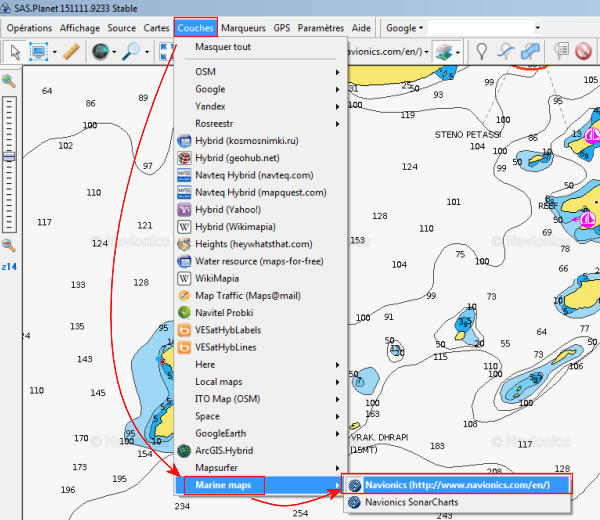Click the red hide-marks prohibition icon
Image resolution: width=600 pixels, height=520 pixels.
[x=583, y=52]
